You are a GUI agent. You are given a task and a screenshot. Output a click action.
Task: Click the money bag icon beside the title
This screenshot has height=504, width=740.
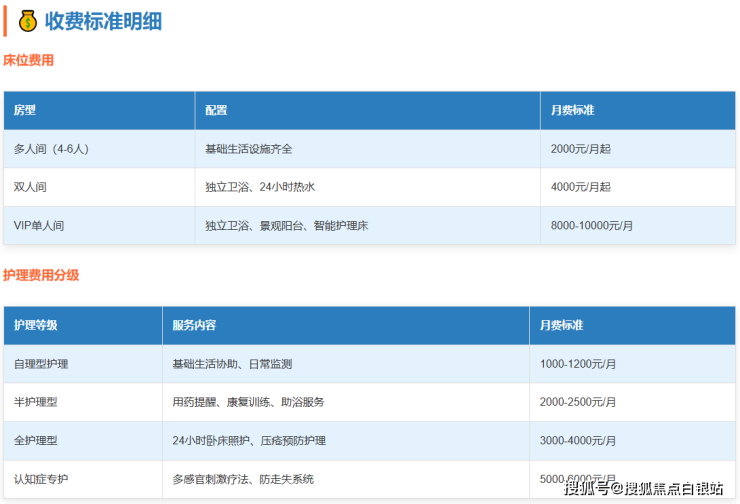(x=27, y=21)
